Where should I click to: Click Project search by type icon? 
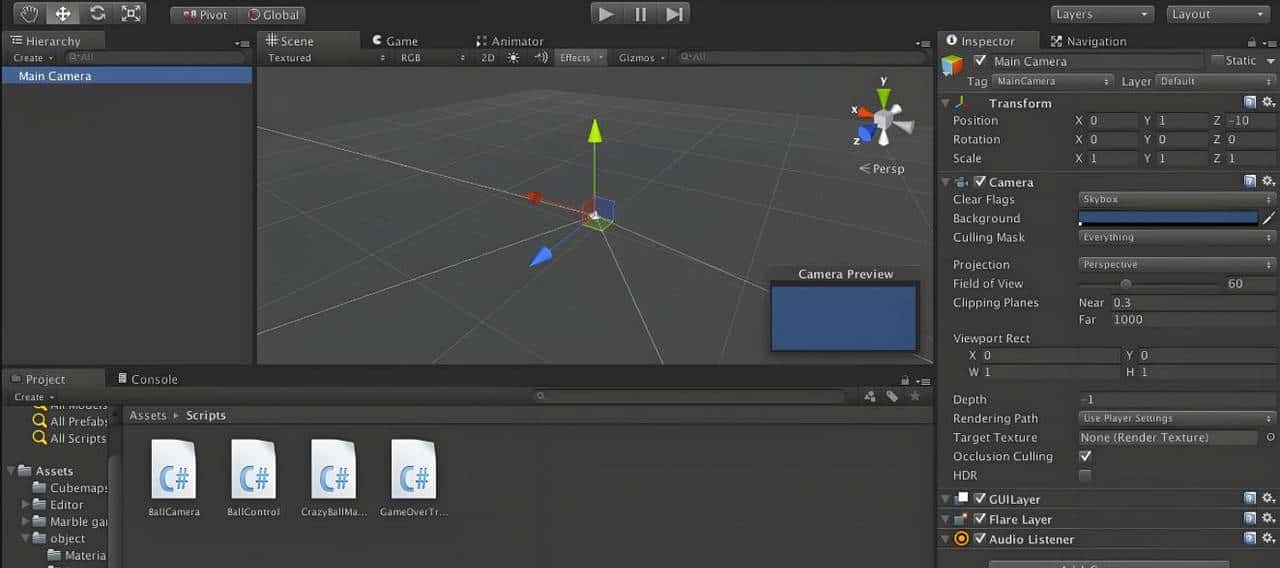click(869, 396)
